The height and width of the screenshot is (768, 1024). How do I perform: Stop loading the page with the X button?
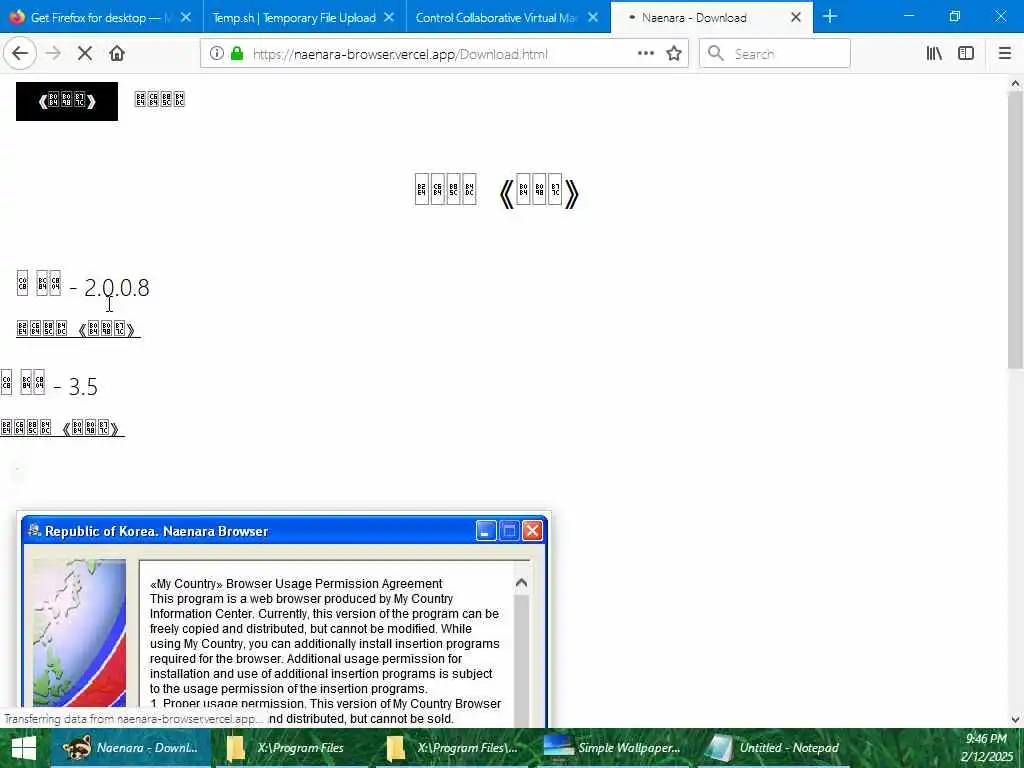point(85,54)
